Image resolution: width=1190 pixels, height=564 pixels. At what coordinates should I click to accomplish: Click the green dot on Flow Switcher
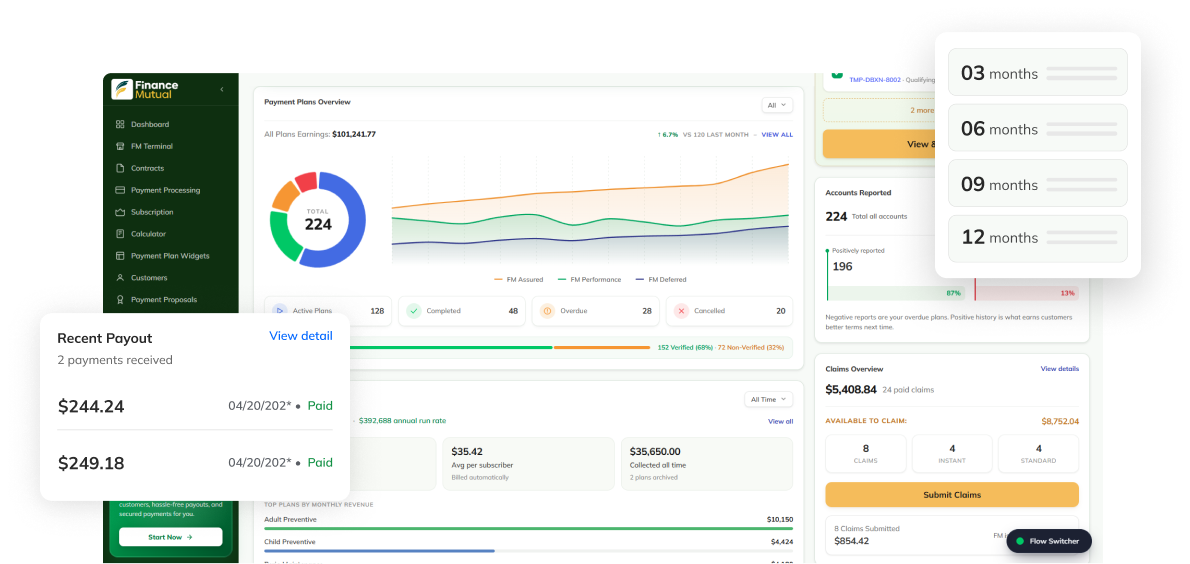coord(1020,541)
